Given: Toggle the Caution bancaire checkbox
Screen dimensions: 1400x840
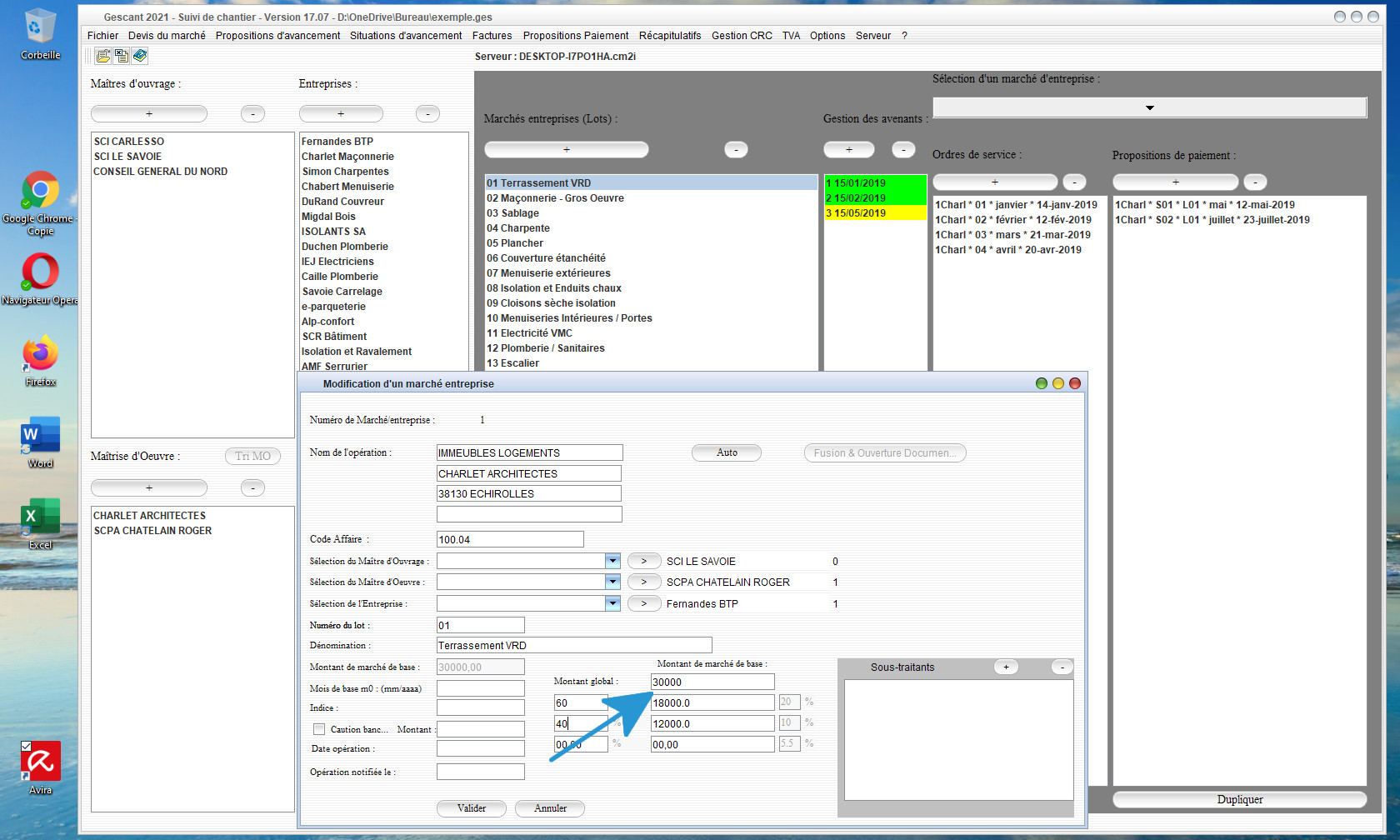Looking at the screenshot, I should [319, 729].
